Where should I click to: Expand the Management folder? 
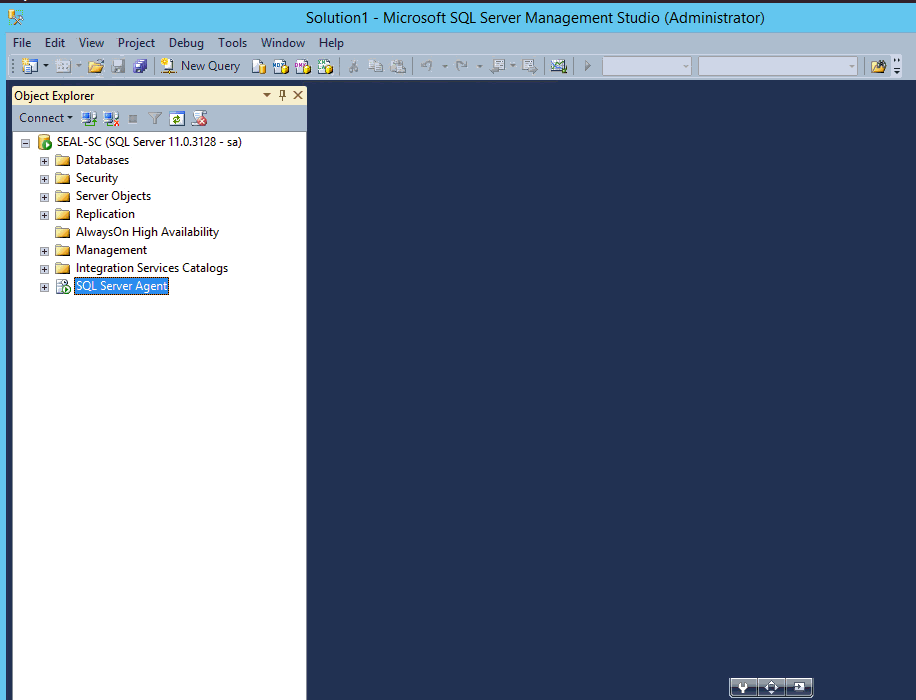[x=44, y=251]
